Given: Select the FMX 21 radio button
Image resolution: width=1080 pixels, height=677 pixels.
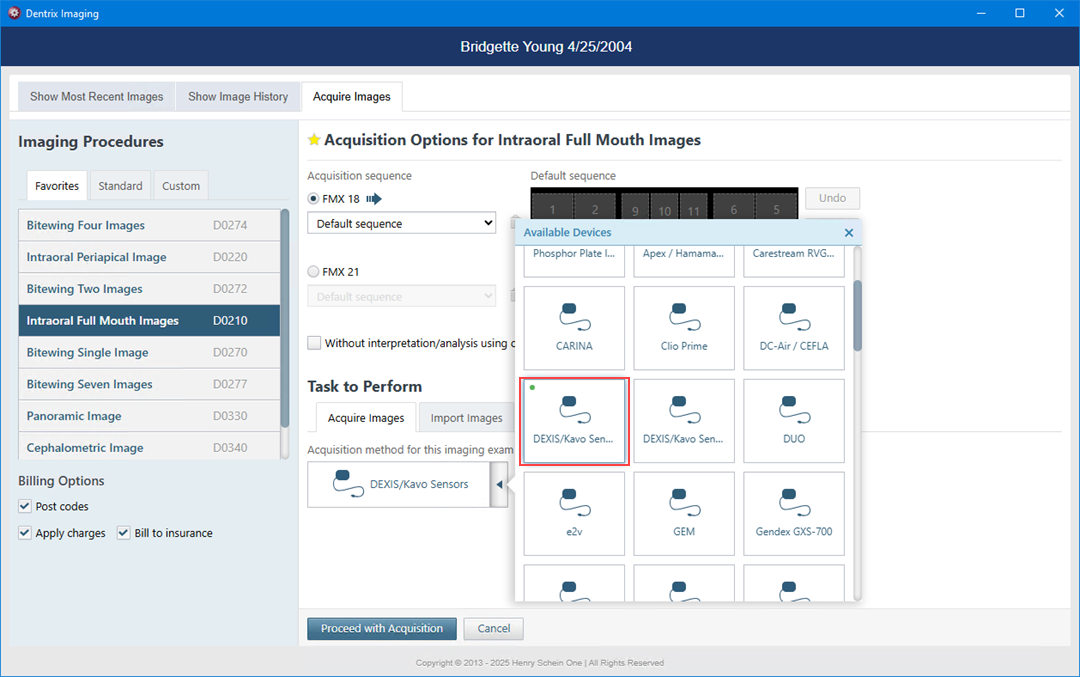Looking at the screenshot, I should coord(314,271).
